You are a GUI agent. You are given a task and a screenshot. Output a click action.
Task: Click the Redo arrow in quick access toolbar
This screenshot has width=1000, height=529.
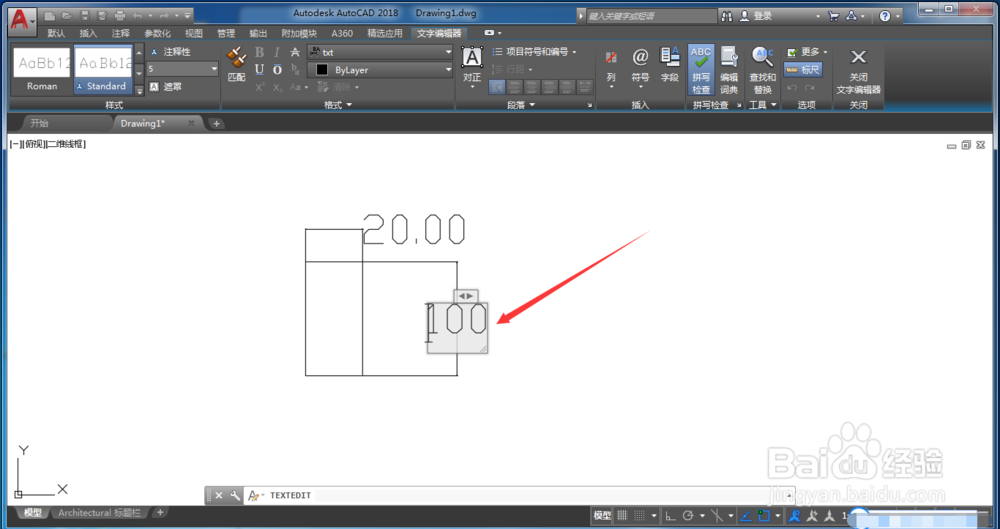point(165,15)
